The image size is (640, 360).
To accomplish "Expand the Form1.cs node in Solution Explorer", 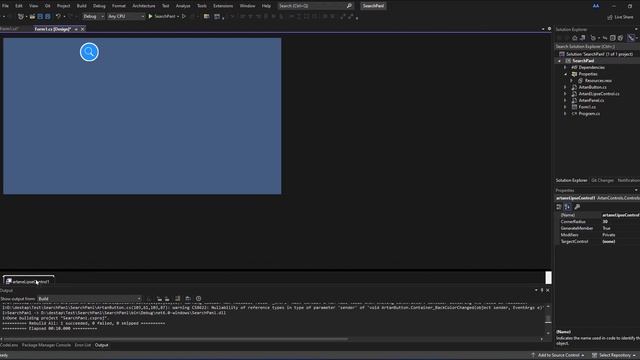I will pos(565,107).
